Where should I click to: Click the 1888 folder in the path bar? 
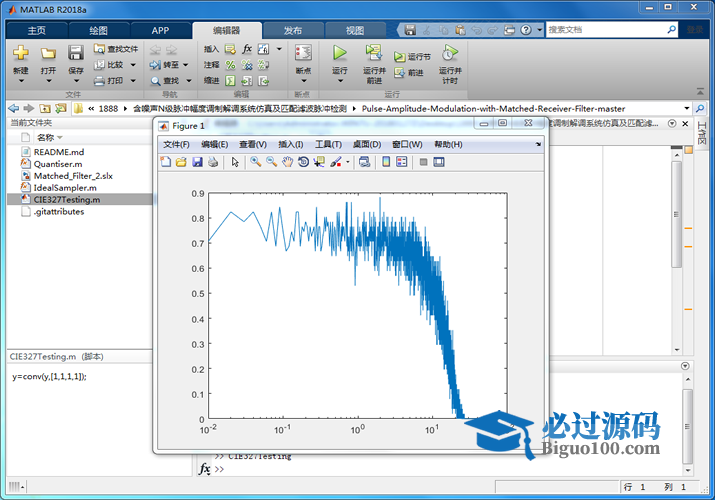point(108,108)
